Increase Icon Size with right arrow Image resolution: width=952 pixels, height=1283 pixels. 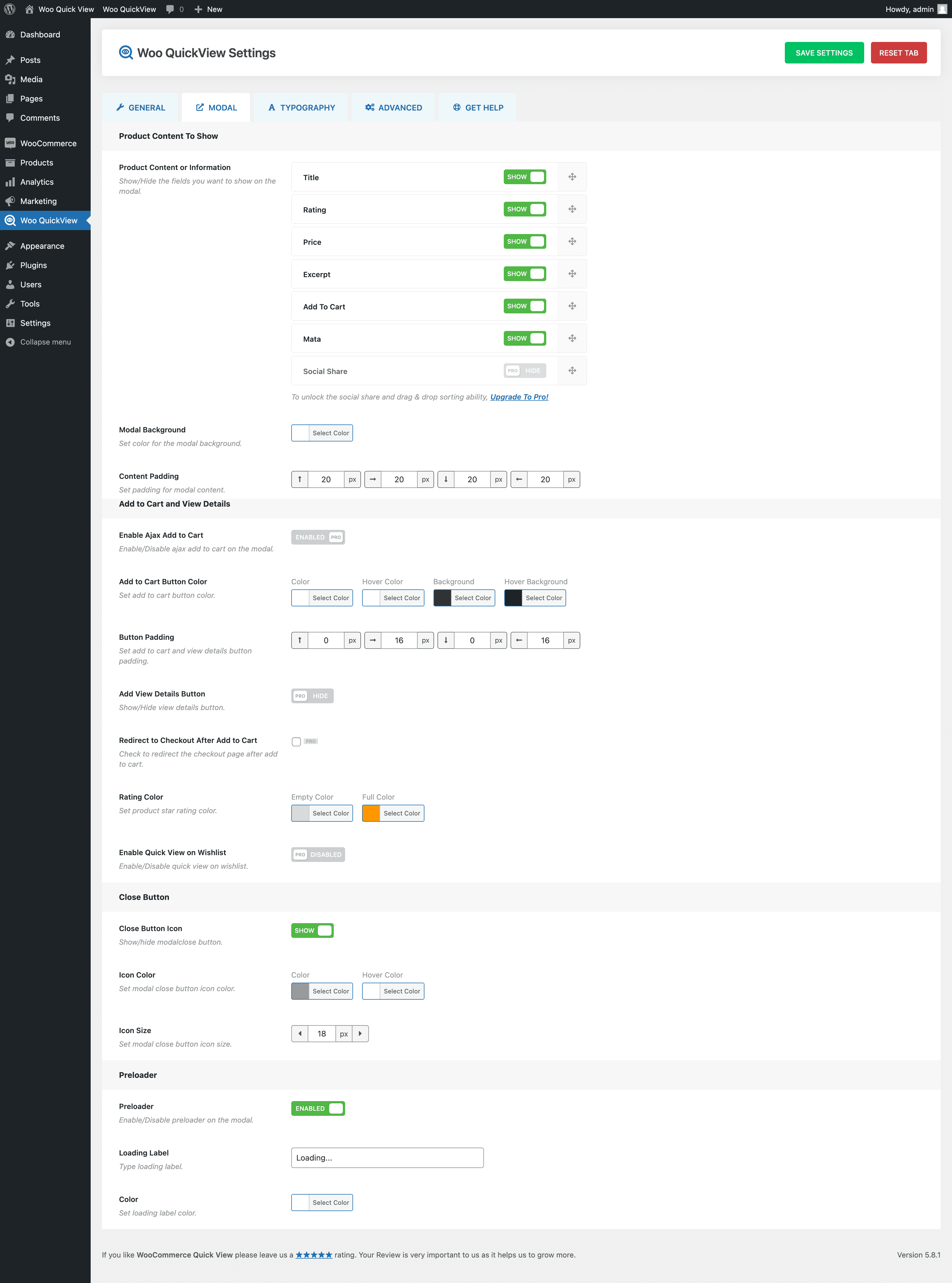pyautogui.click(x=360, y=1033)
